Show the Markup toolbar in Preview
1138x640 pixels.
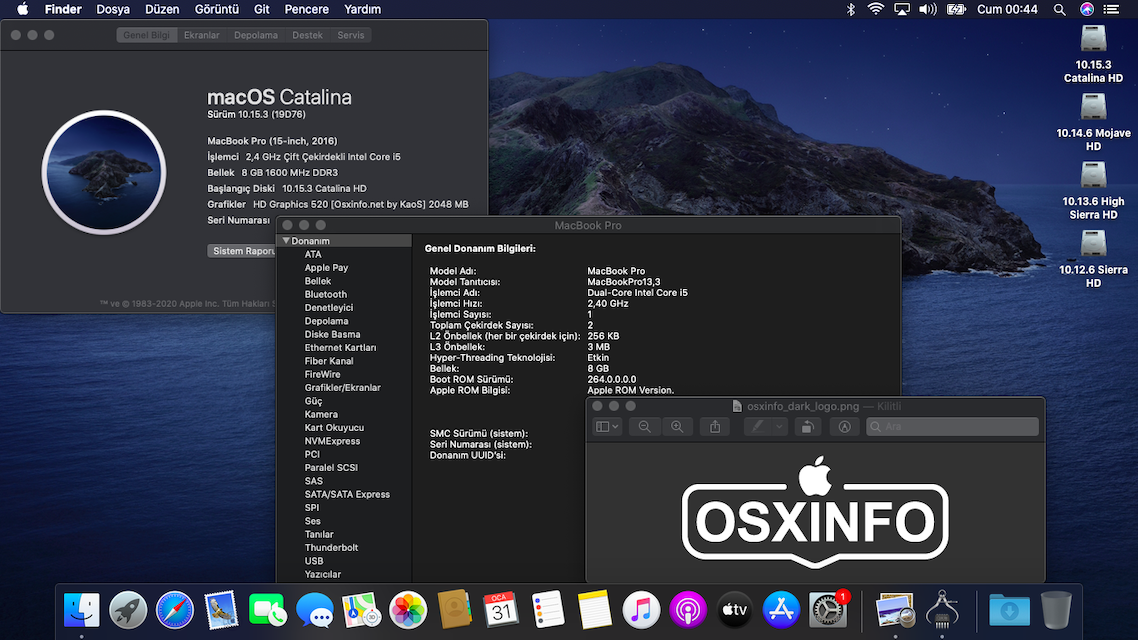click(844, 427)
